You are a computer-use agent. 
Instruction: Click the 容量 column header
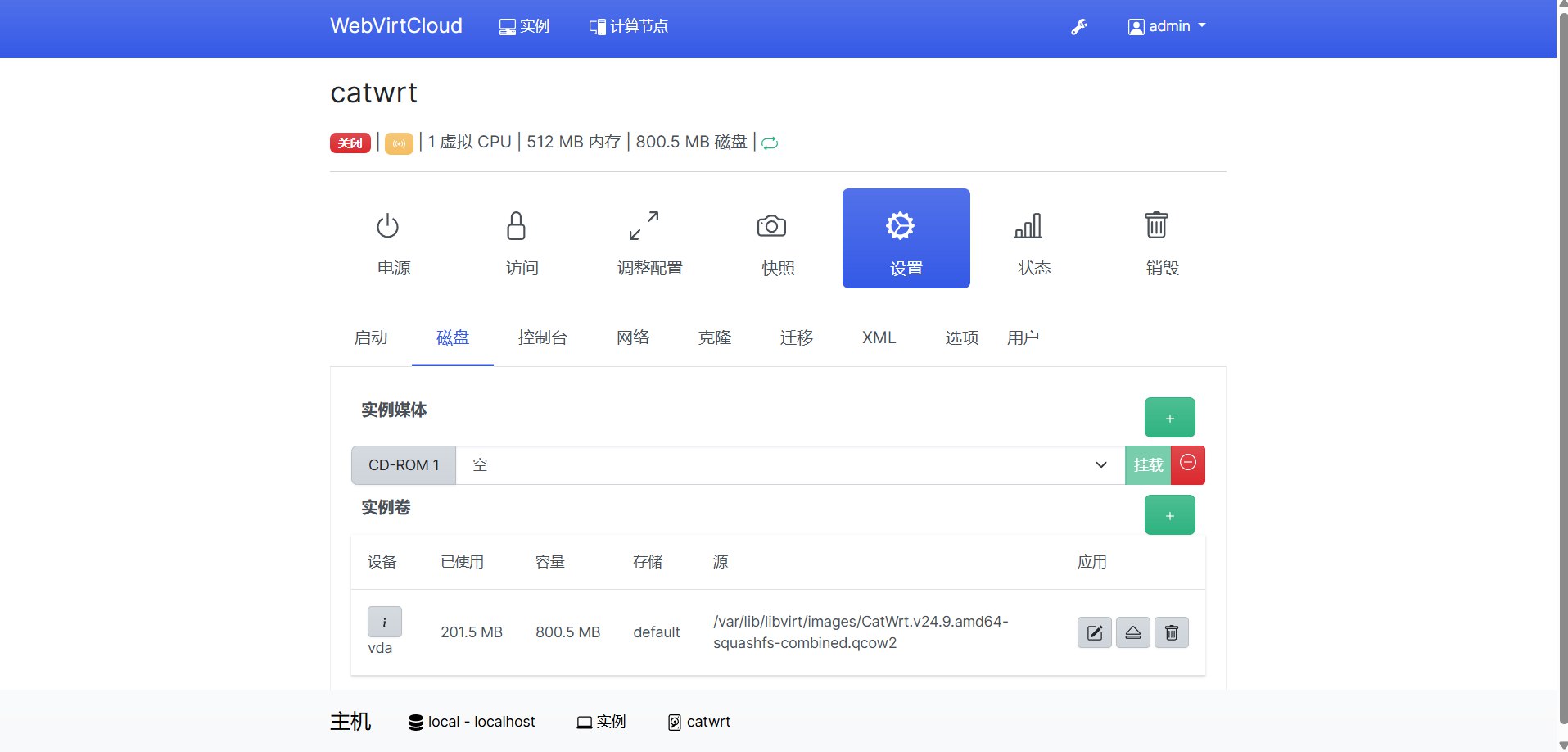tap(550, 562)
